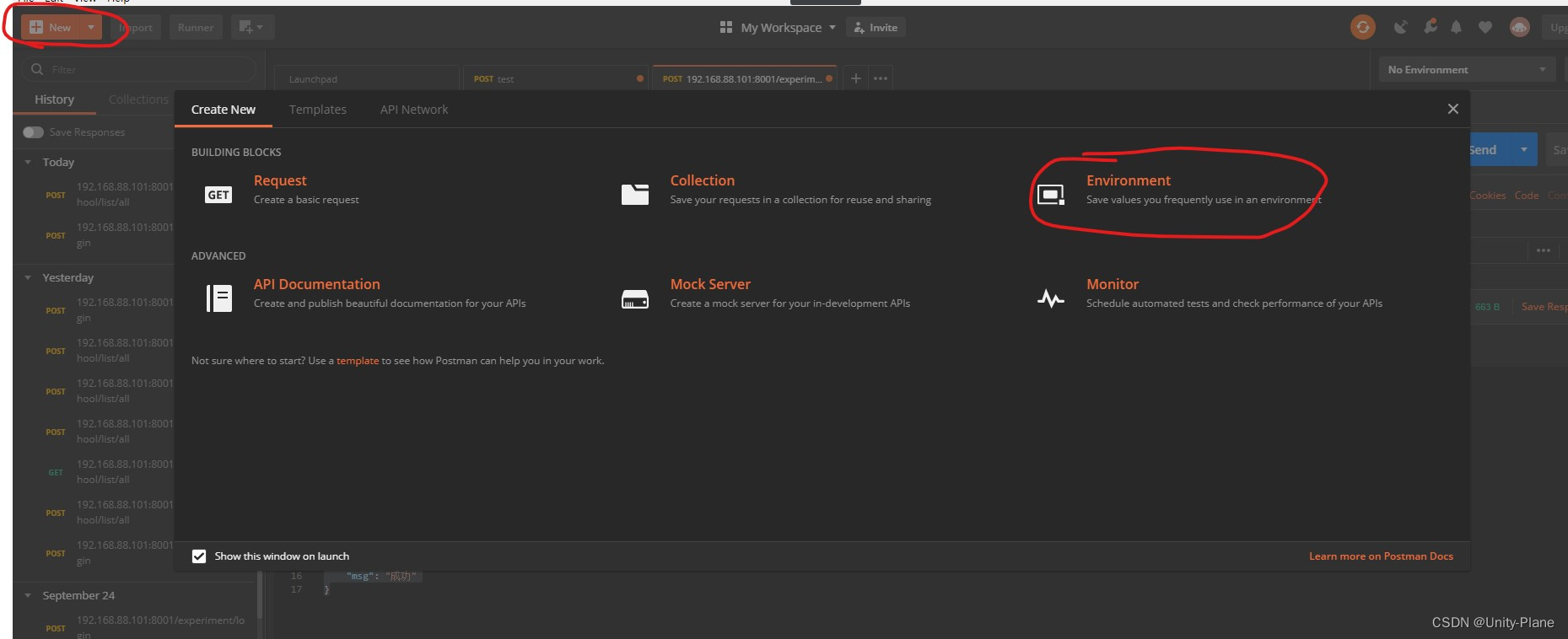Click the GET request icon
Screen dimensions: 1568x639
tap(218, 195)
